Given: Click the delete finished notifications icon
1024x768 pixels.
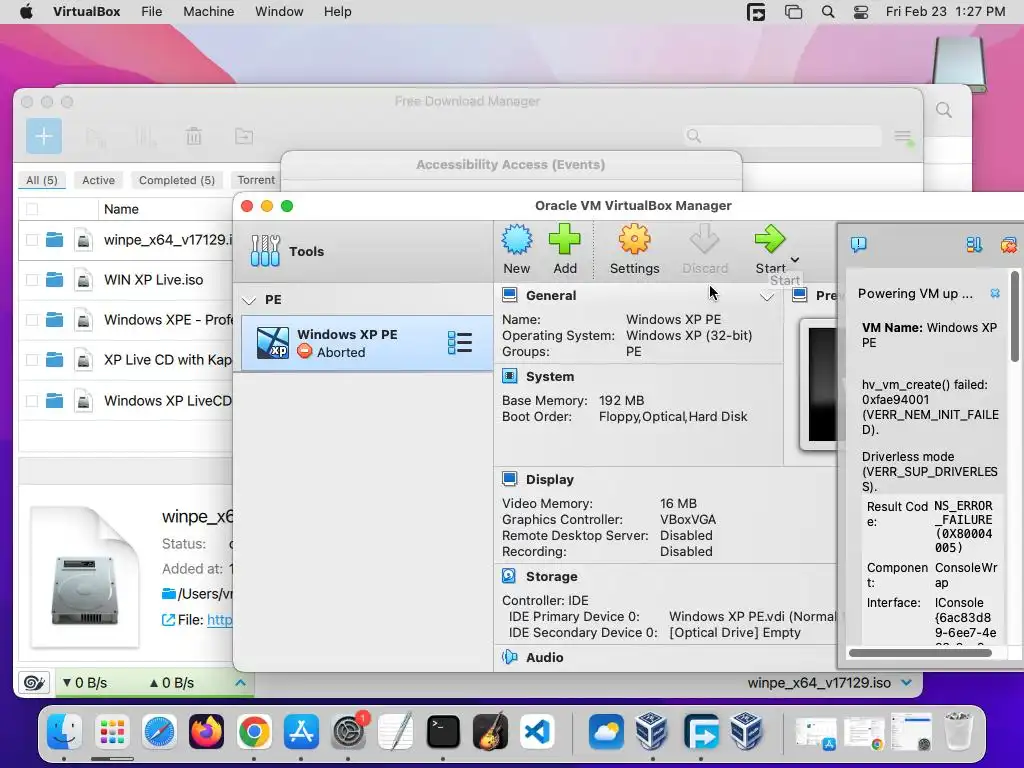Looking at the screenshot, I should click(x=1008, y=245).
